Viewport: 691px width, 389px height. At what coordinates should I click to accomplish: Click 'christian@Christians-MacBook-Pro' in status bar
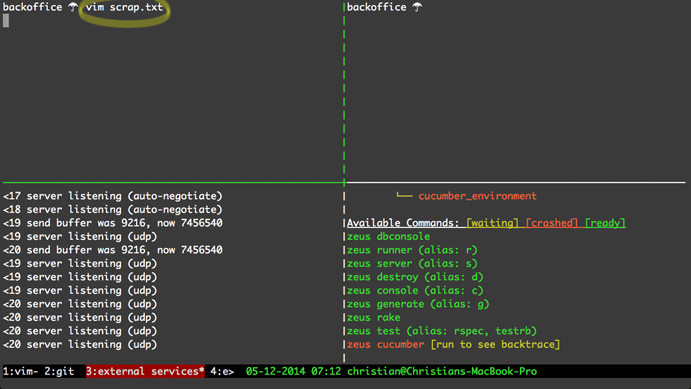442,371
